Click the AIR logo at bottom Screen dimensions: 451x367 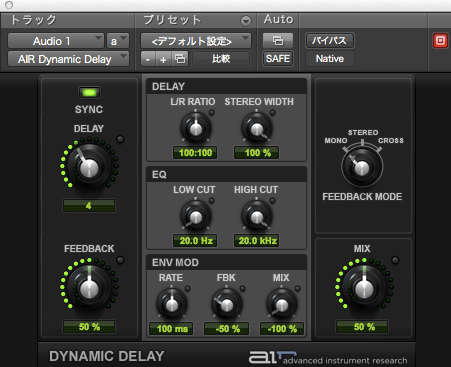click(x=273, y=357)
